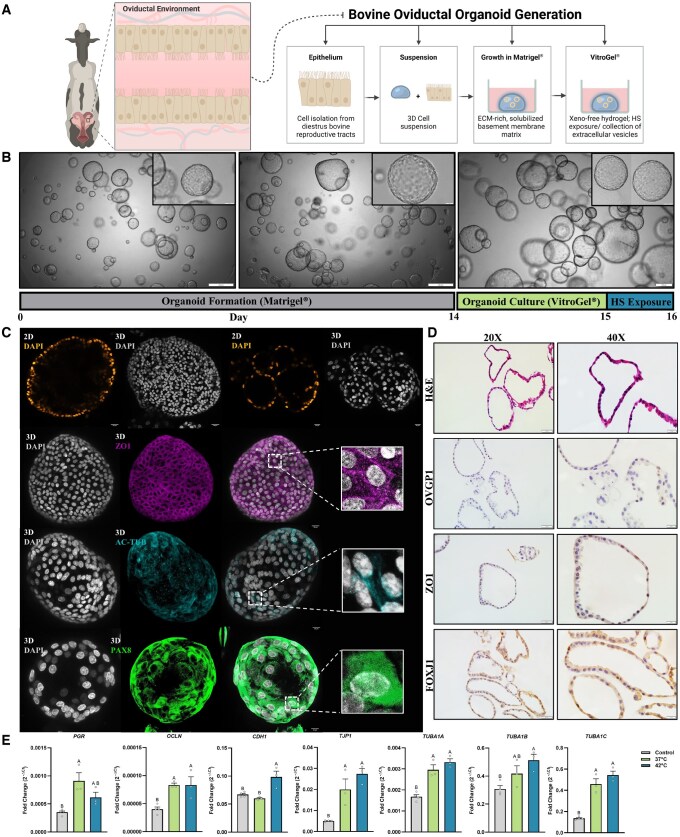The height and width of the screenshot is (837, 680).
Task: Click the green Organoid Culture (VitroGel) bar
Action: click(x=532, y=301)
